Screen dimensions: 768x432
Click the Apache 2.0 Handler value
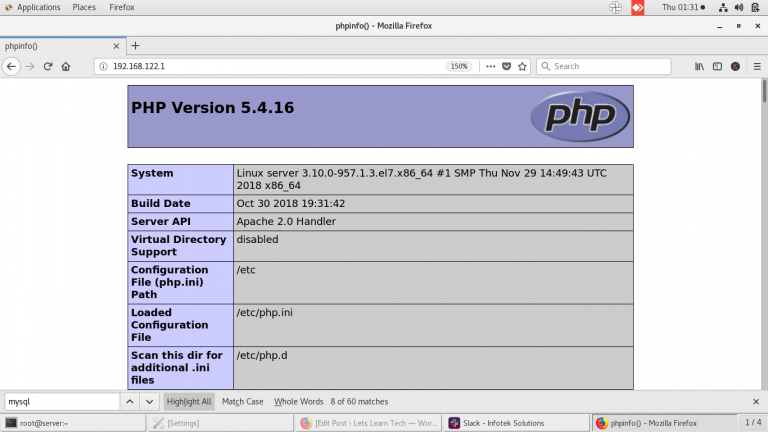tap(286, 221)
